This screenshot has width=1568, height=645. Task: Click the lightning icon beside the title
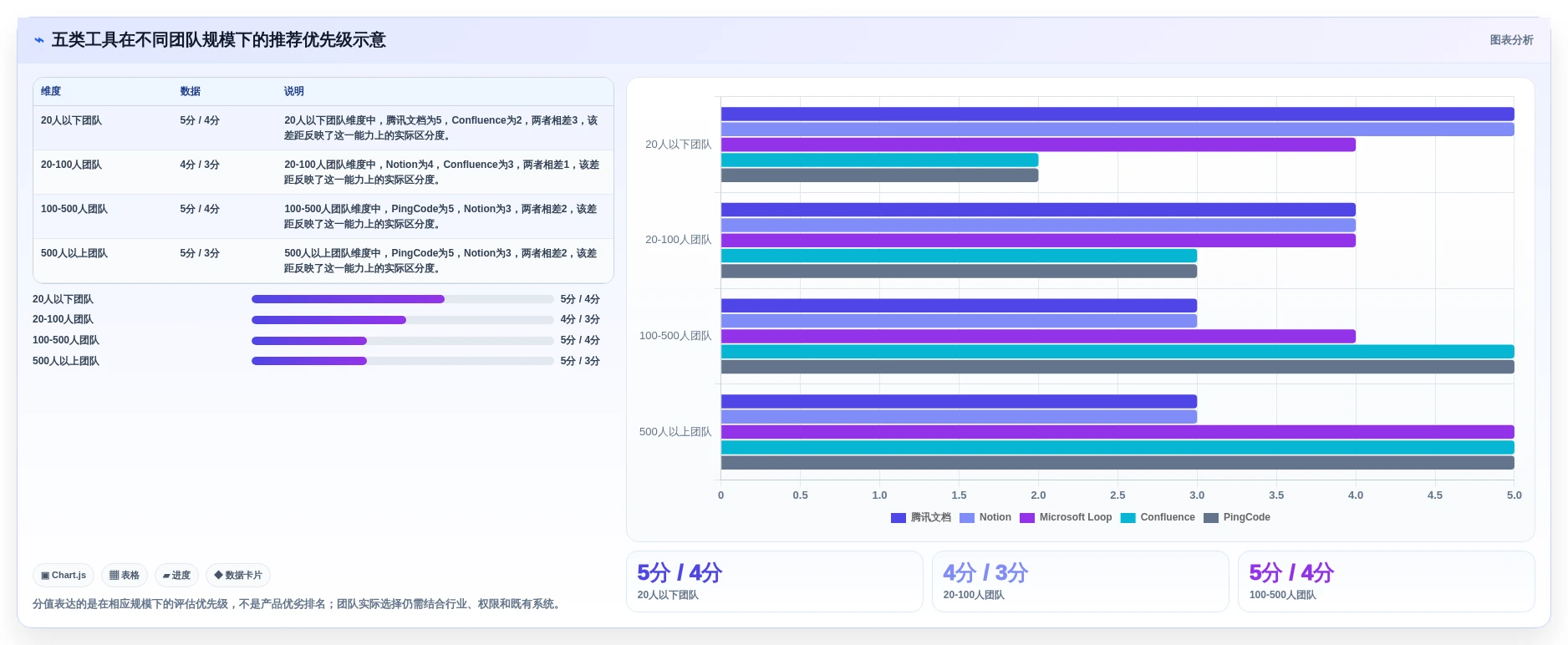[38, 40]
